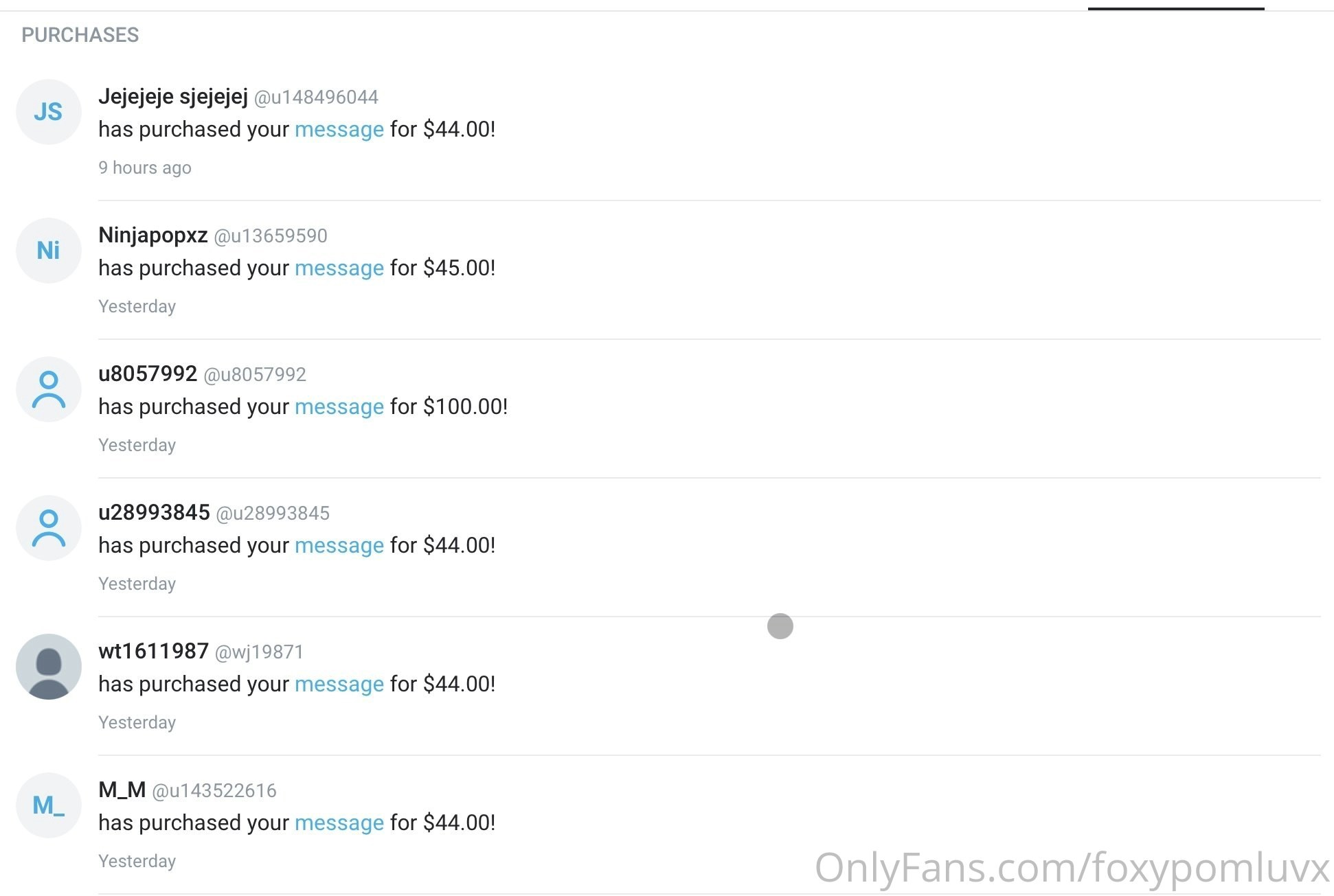Open the Ni avatar of Ninjapopxz
This screenshot has height=896, width=1334.
[49, 251]
